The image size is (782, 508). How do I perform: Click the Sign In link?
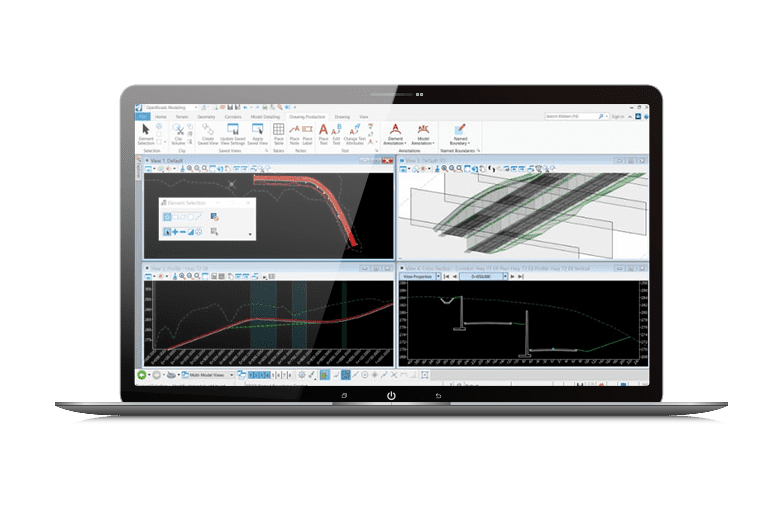pyautogui.click(x=617, y=116)
